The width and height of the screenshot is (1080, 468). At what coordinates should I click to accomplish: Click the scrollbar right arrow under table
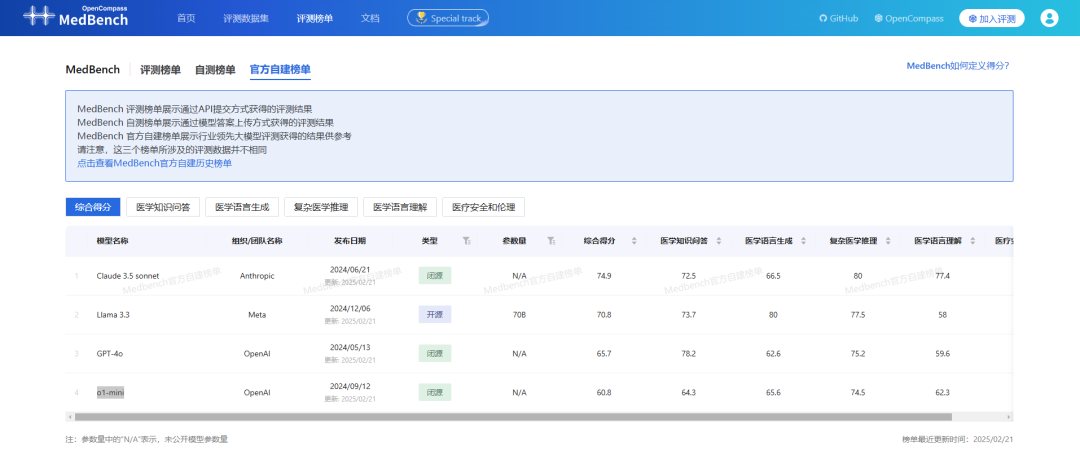click(x=1009, y=417)
